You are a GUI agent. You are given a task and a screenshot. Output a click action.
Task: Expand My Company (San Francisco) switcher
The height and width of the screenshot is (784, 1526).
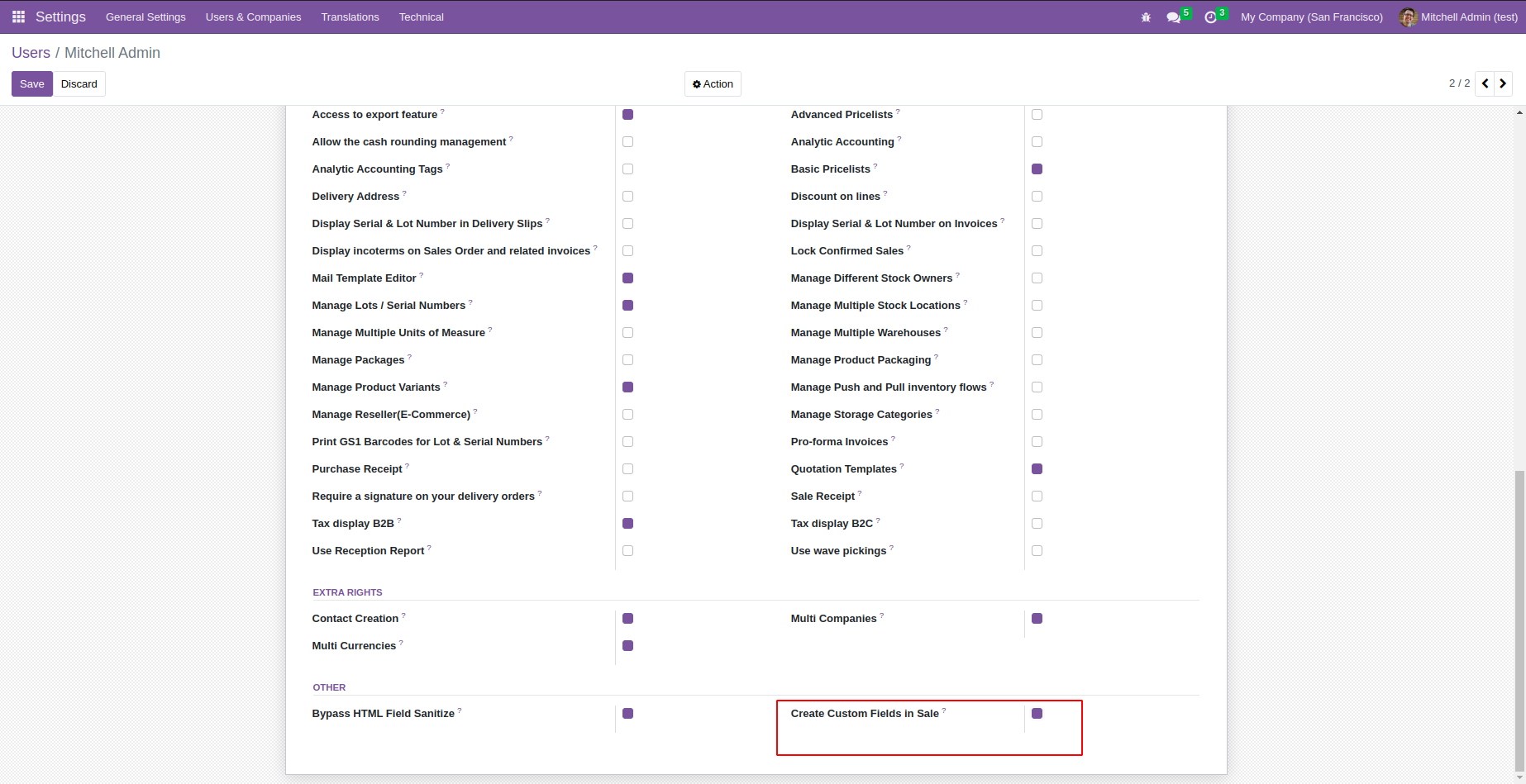(1311, 17)
